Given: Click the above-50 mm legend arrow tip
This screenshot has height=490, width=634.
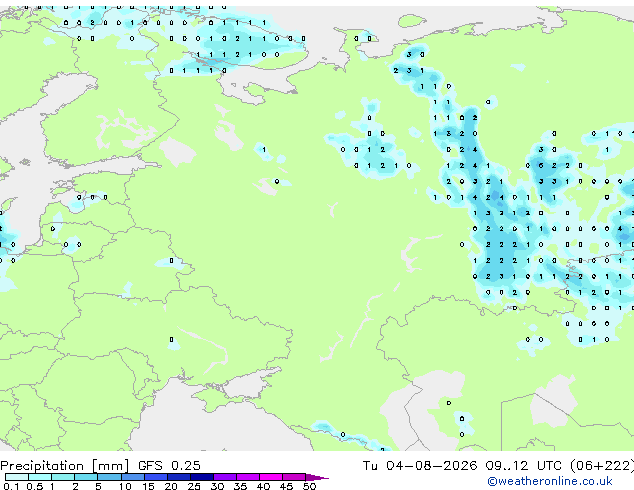Looking at the screenshot, I should [x=317, y=477].
